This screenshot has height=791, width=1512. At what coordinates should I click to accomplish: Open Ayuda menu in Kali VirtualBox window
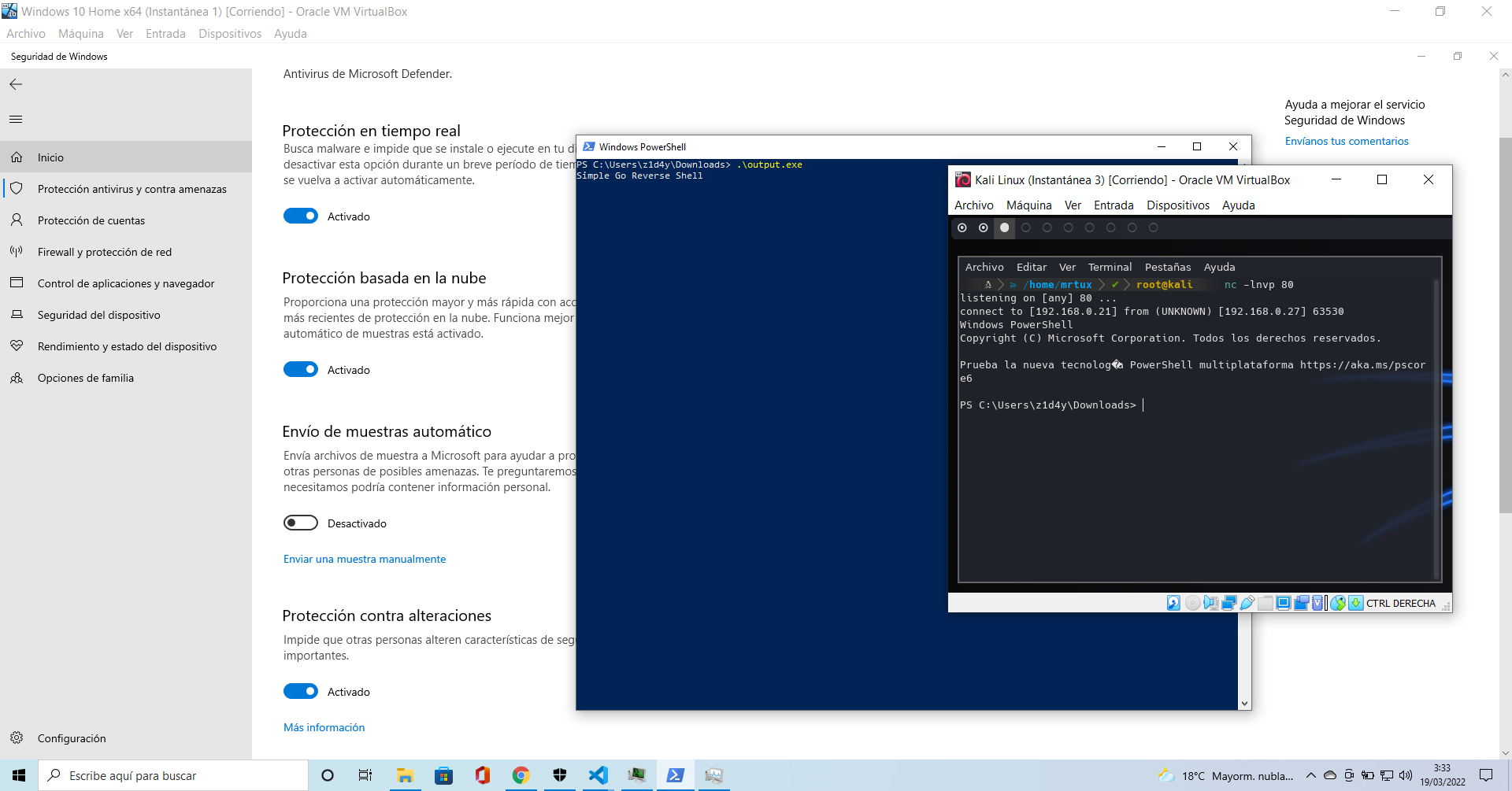[x=1239, y=205]
